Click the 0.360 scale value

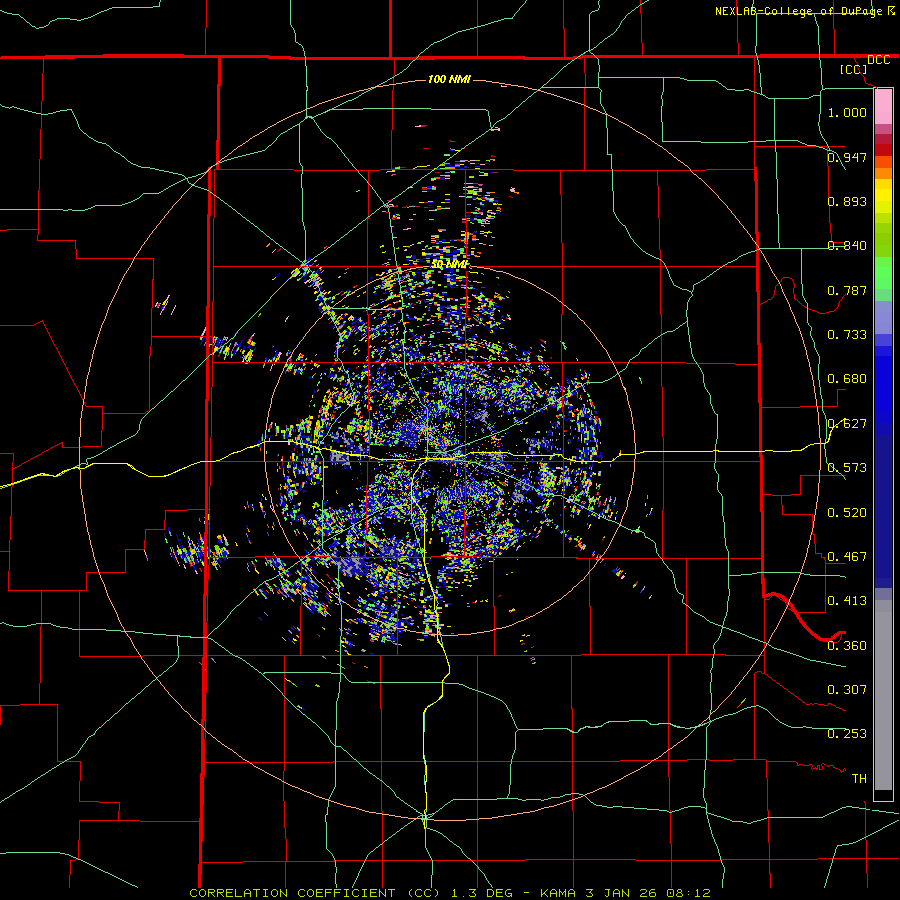point(847,646)
